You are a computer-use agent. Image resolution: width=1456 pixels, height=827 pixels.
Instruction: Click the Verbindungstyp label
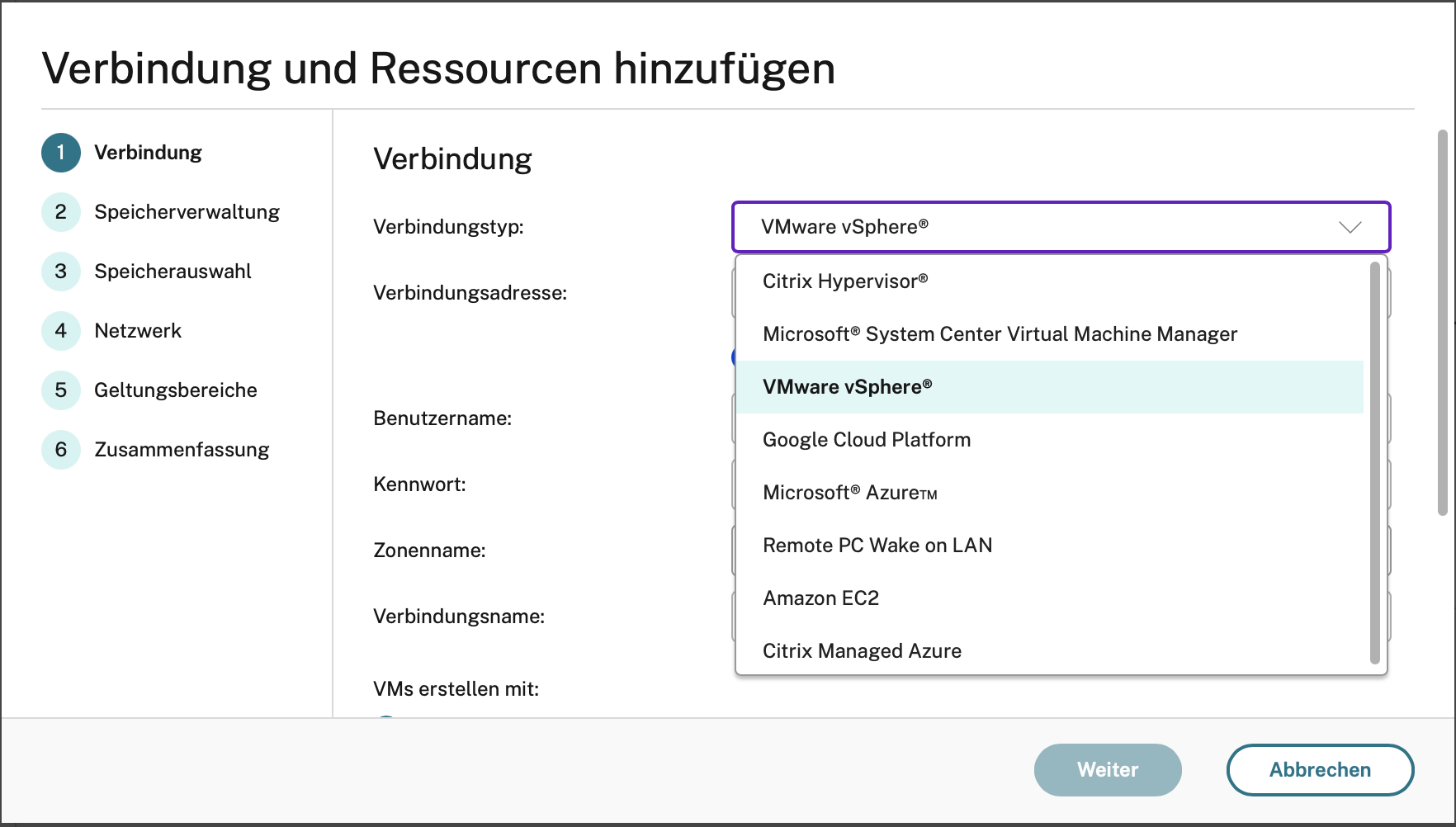(x=448, y=227)
